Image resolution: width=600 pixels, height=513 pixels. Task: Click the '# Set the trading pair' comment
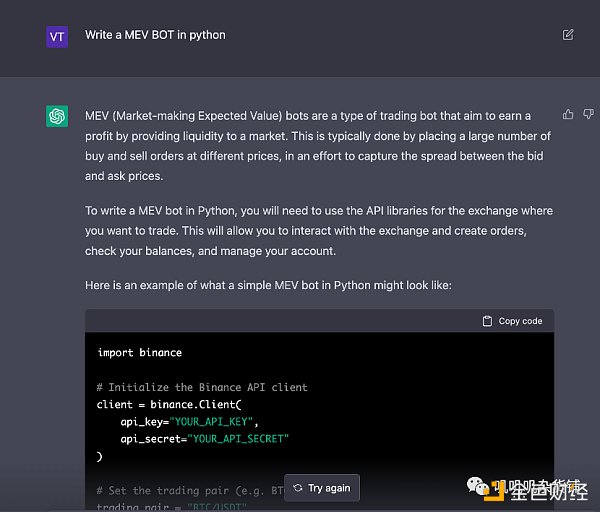pyautogui.click(x=190, y=490)
